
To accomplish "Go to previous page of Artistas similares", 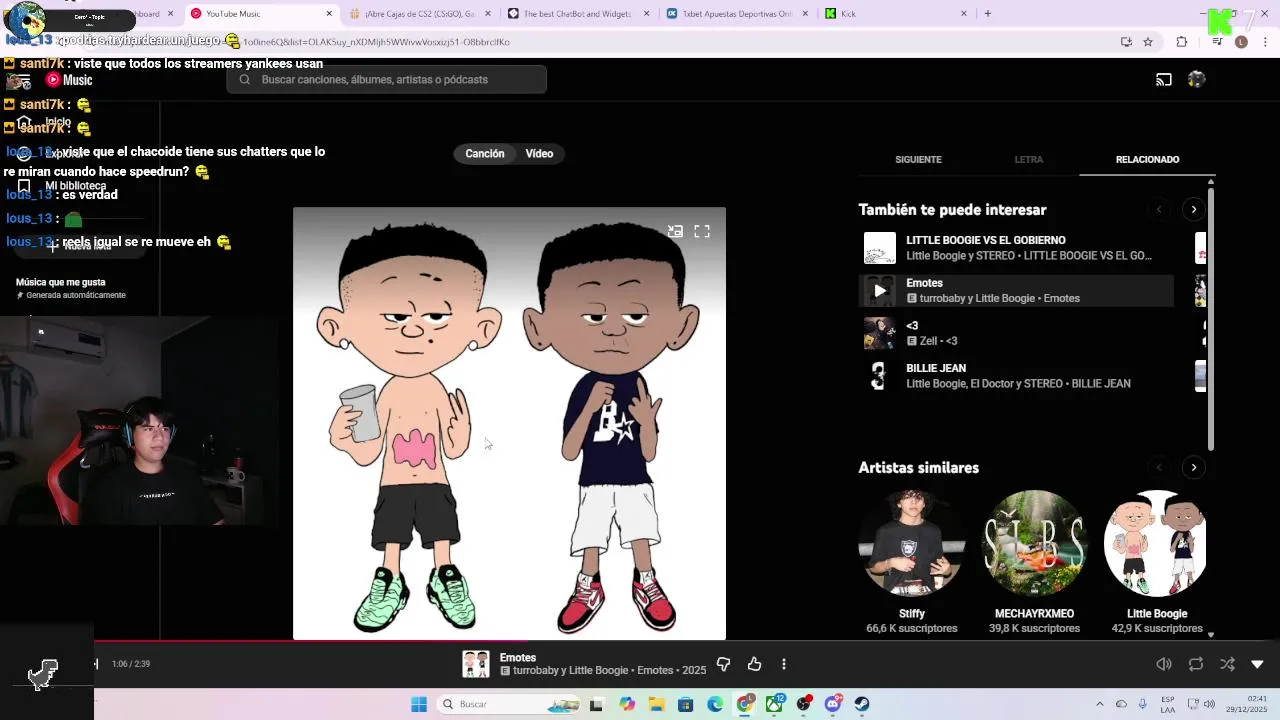I will click(x=1160, y=468).
